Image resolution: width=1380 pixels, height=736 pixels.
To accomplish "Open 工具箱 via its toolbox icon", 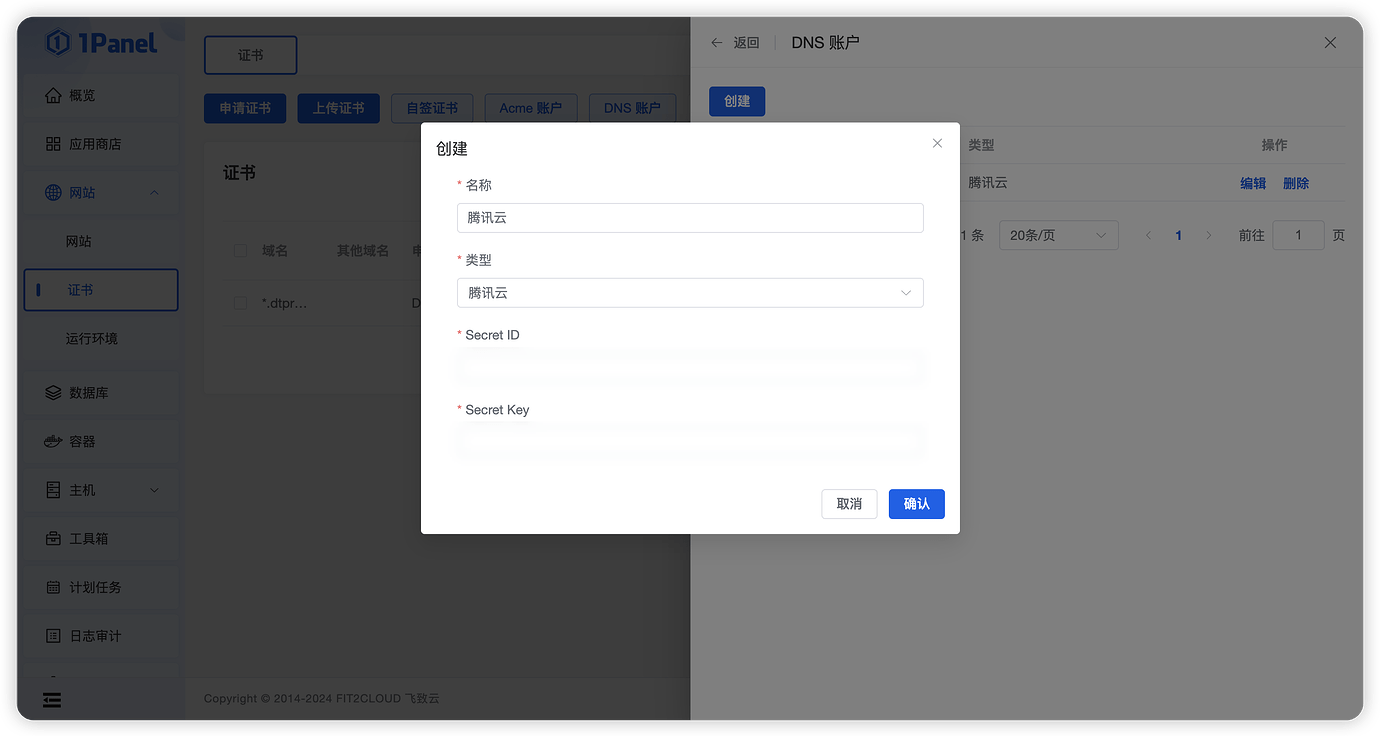I will [x=53, y=539].
